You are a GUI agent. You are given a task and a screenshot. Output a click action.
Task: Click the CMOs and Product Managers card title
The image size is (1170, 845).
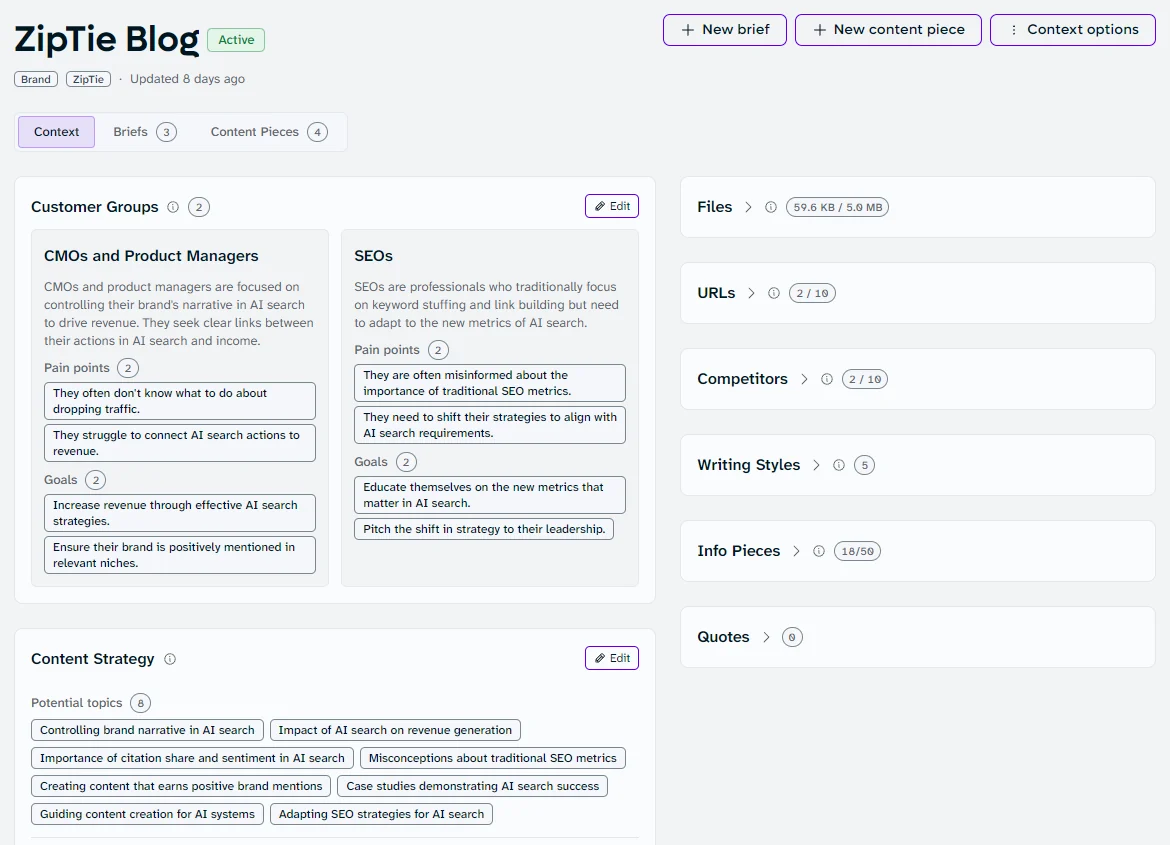151,255
